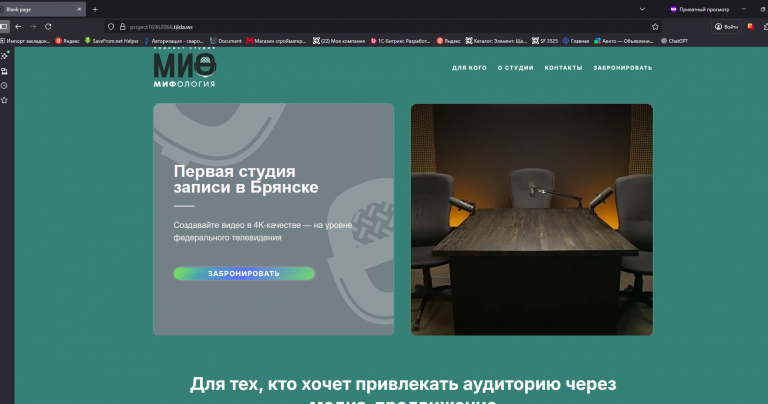Open SF 3525 bookmark
The image size is (768, 404).
(x=545, y=41)
